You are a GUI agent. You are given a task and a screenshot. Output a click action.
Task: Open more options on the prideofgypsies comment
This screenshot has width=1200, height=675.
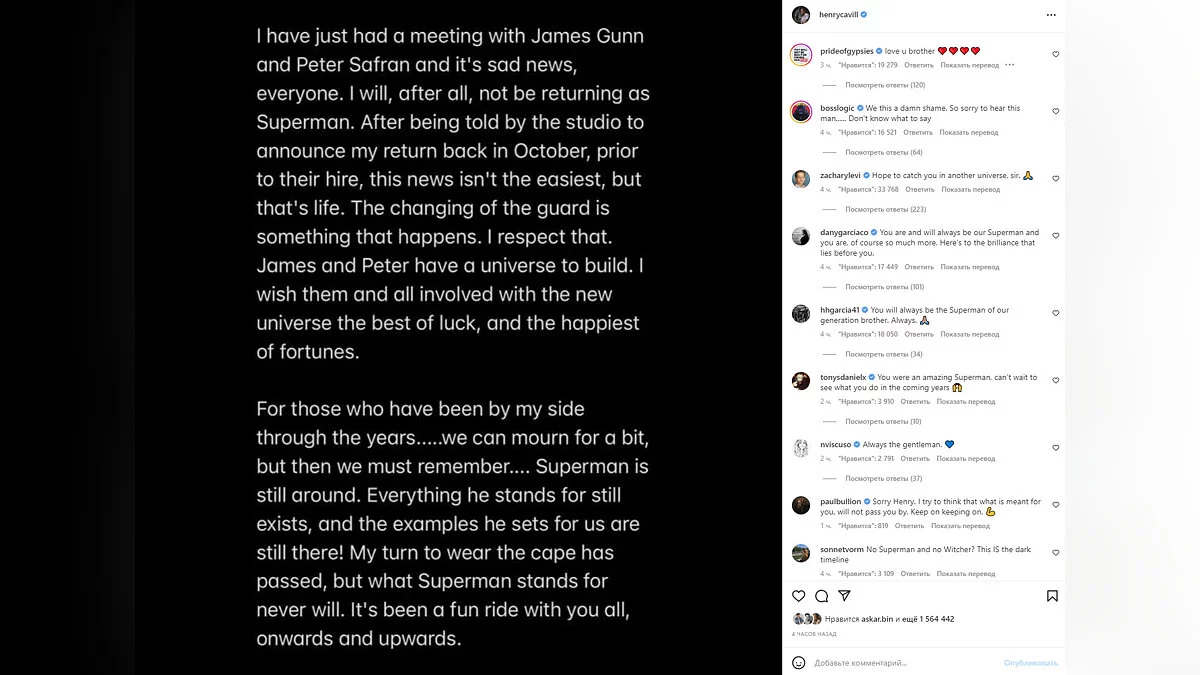click(1010, 65)
